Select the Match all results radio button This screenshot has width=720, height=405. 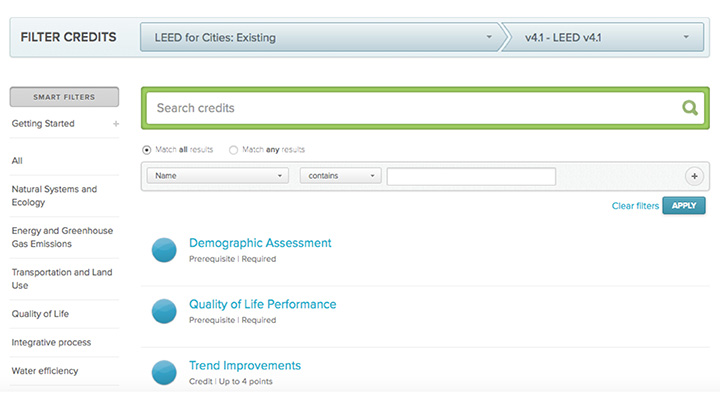click(x=147, y=149)
